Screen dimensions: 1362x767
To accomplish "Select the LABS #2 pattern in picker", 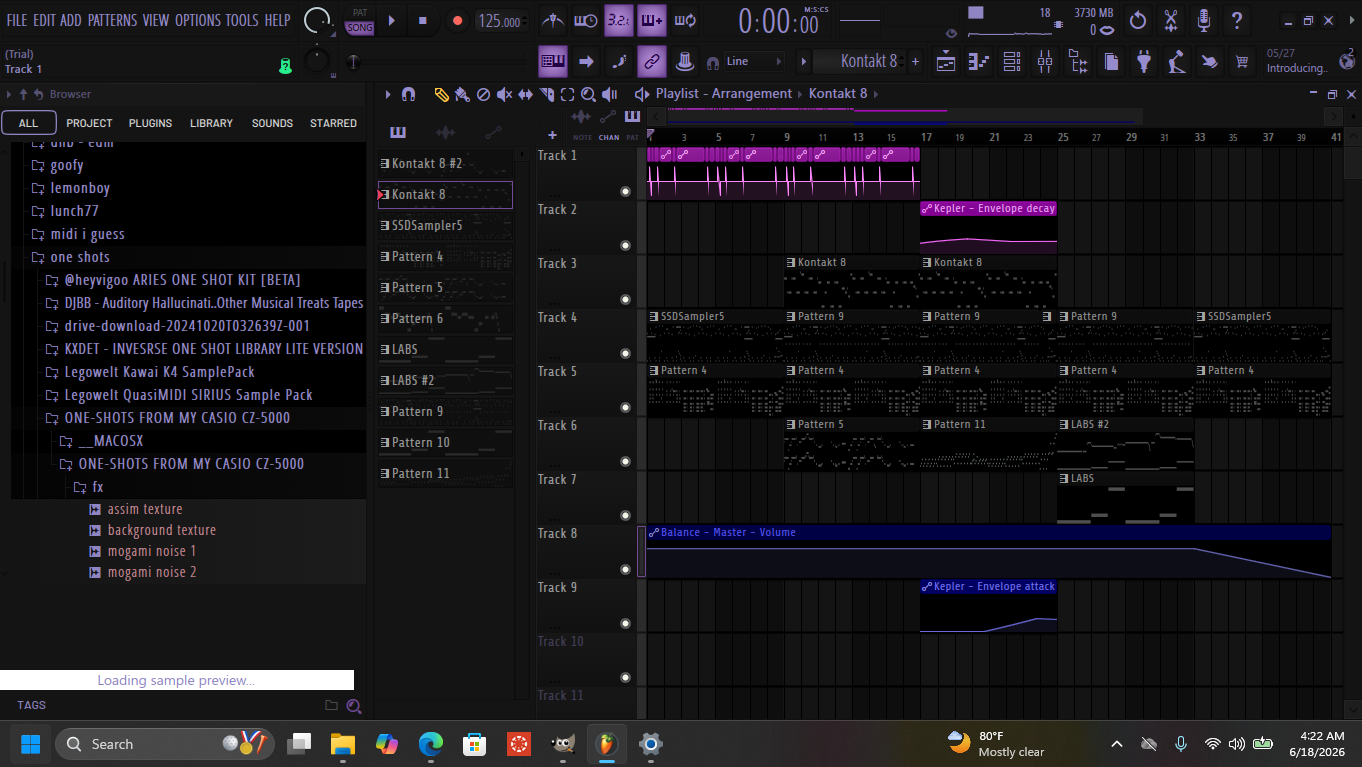I will pyautogui.click(x=445, y=381).
